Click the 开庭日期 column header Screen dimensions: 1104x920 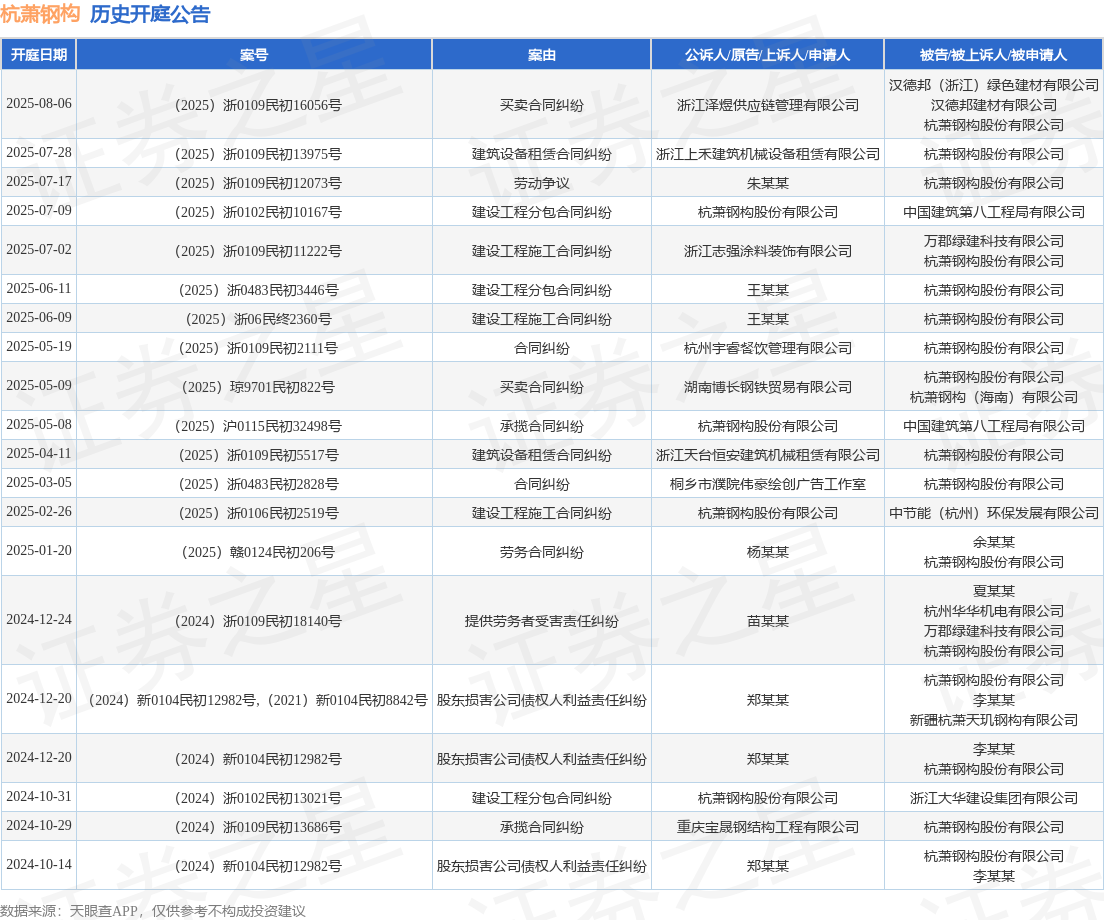point(39,55)
